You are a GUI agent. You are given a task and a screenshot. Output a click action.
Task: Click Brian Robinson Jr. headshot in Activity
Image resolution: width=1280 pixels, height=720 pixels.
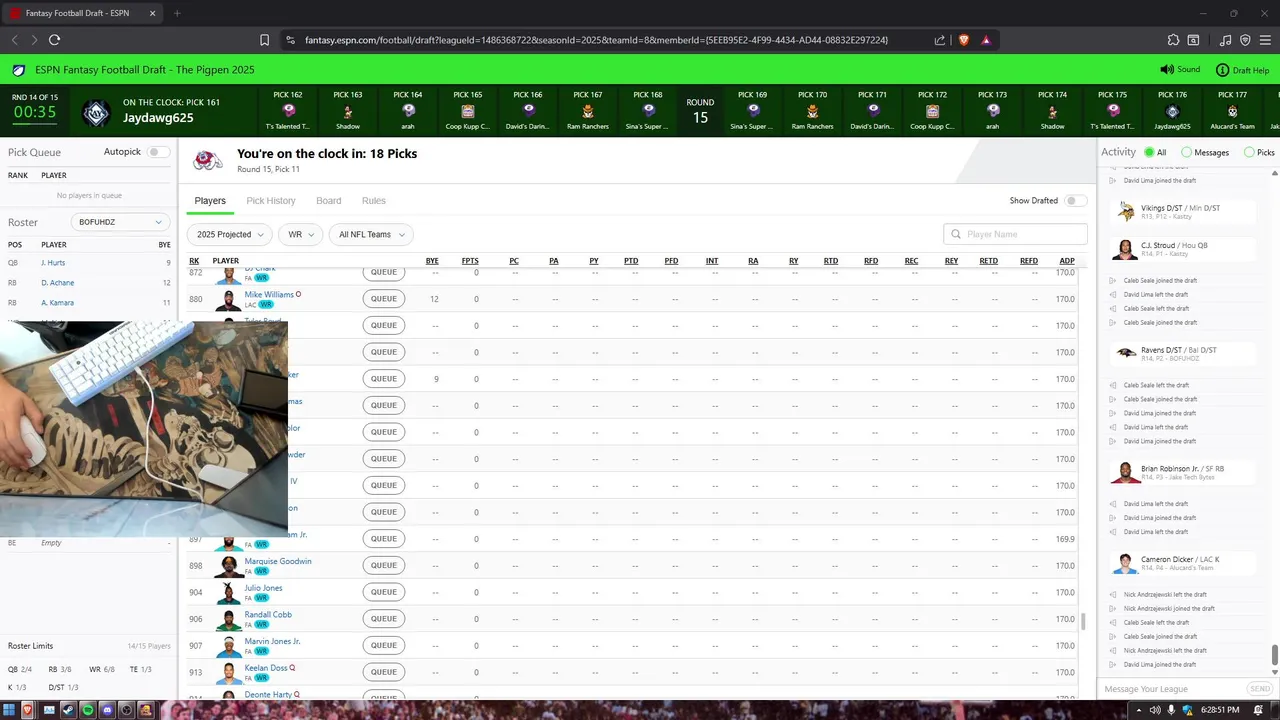tap(1126, 472)
